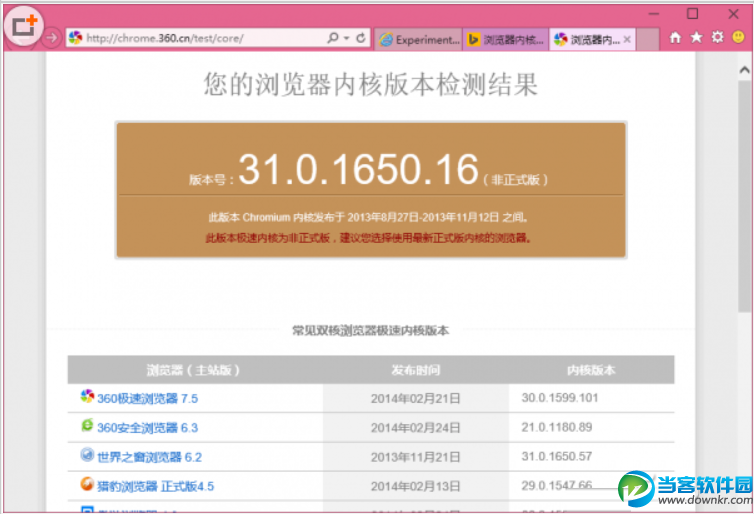Maximize the browser window

tap(692, 13)
